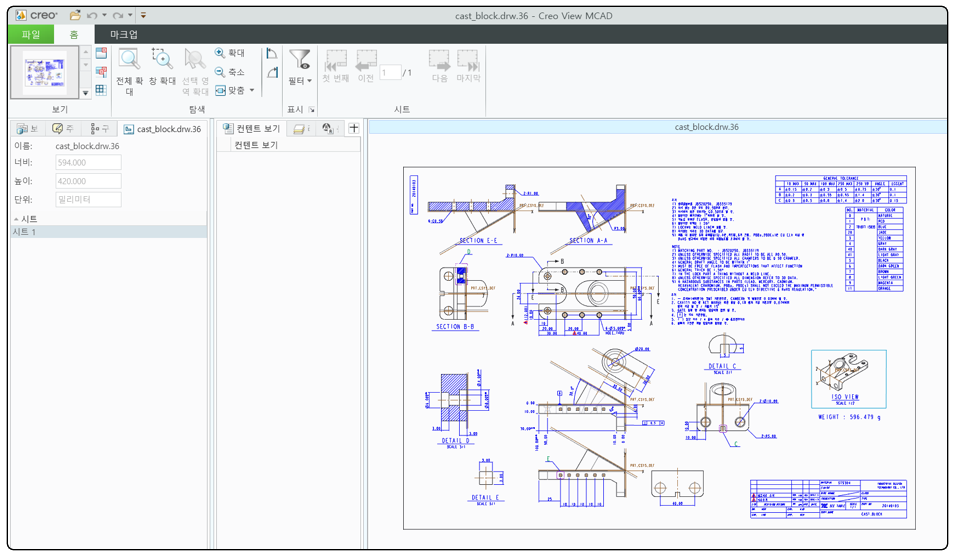Expand the view gallery with the bottom arrow

[x=86, y=93]
